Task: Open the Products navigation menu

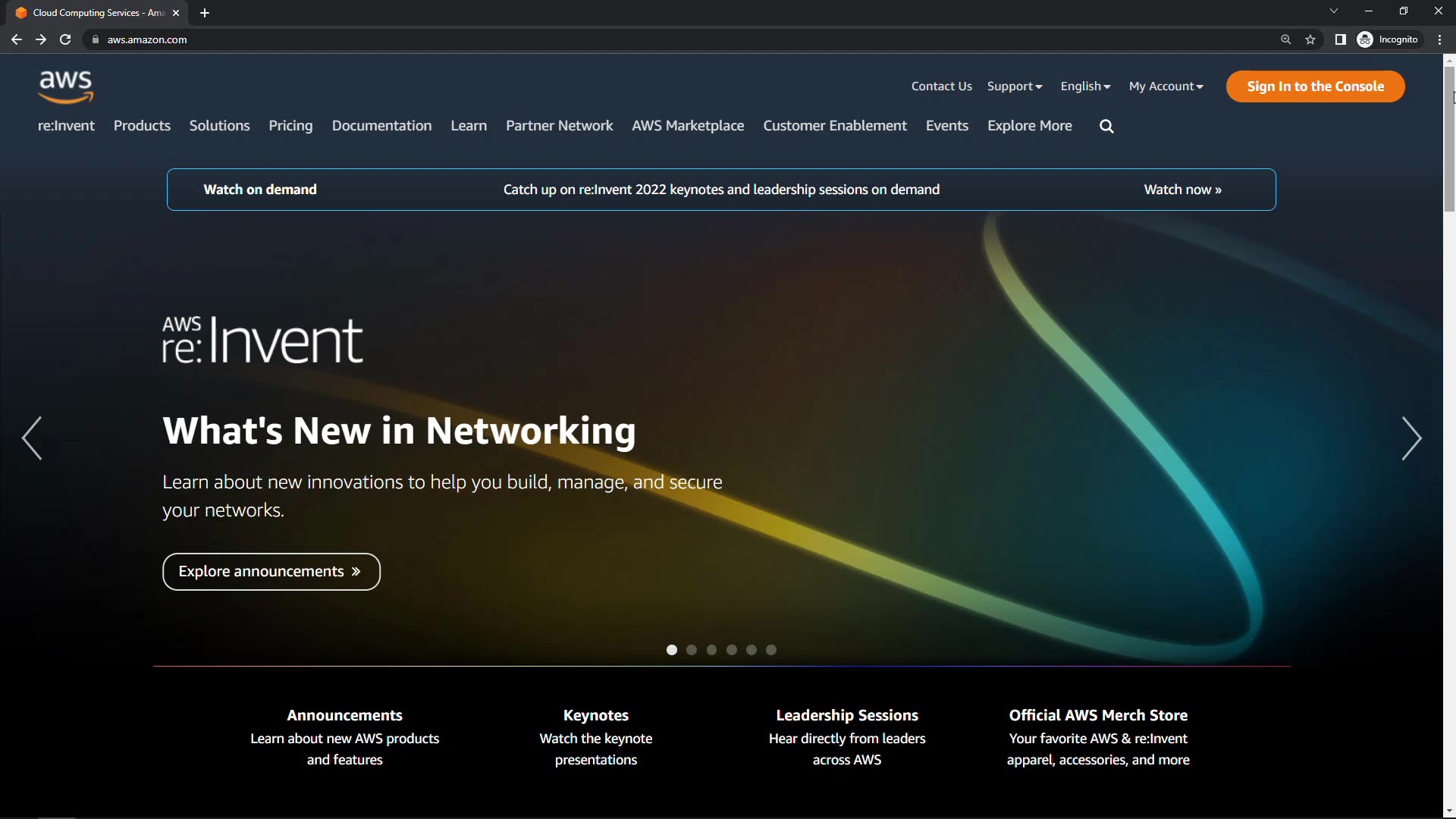Action: (x=142, y=126)
